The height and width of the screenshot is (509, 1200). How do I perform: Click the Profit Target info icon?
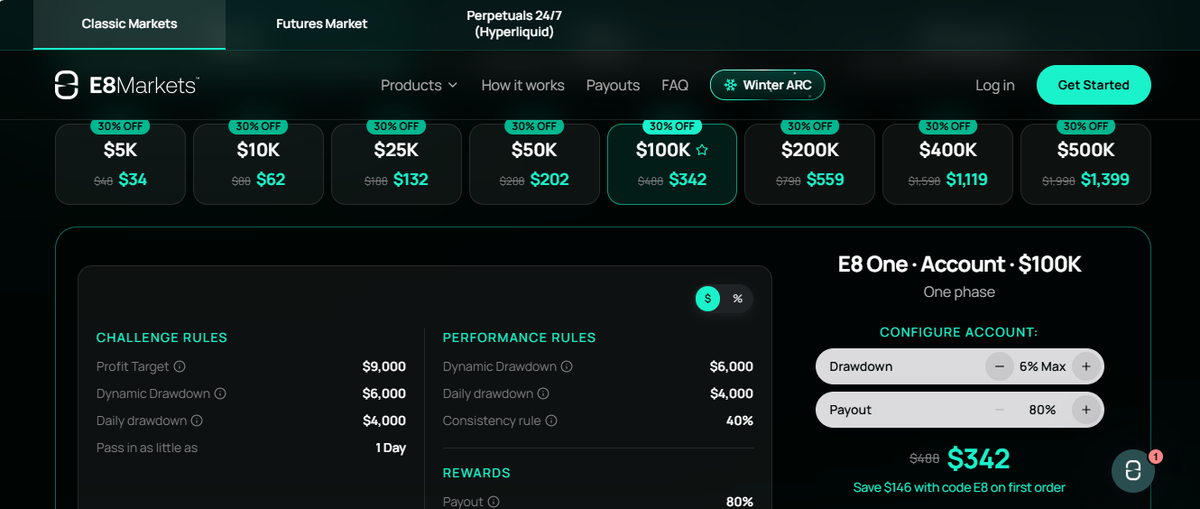(x=180, y=367)
